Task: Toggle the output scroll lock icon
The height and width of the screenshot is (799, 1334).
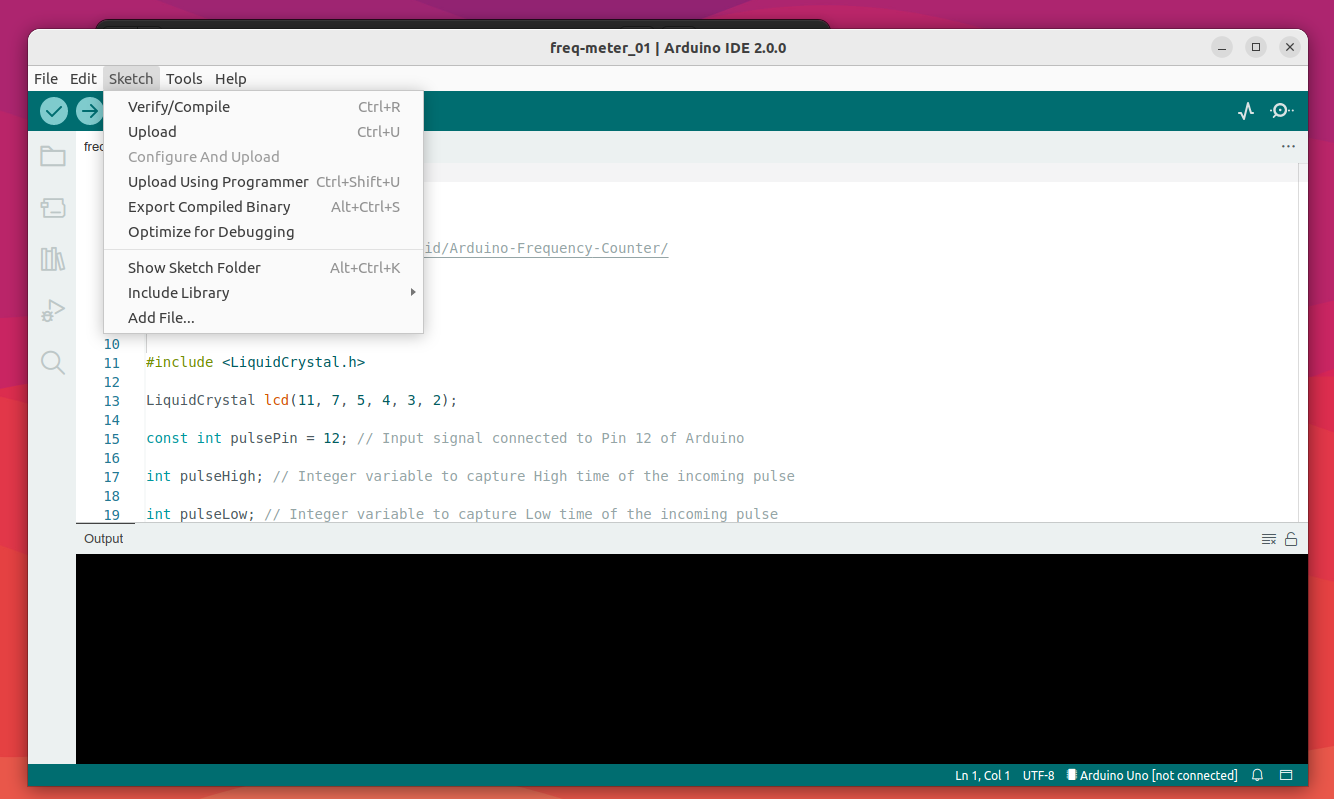Action: point(1291,539)
